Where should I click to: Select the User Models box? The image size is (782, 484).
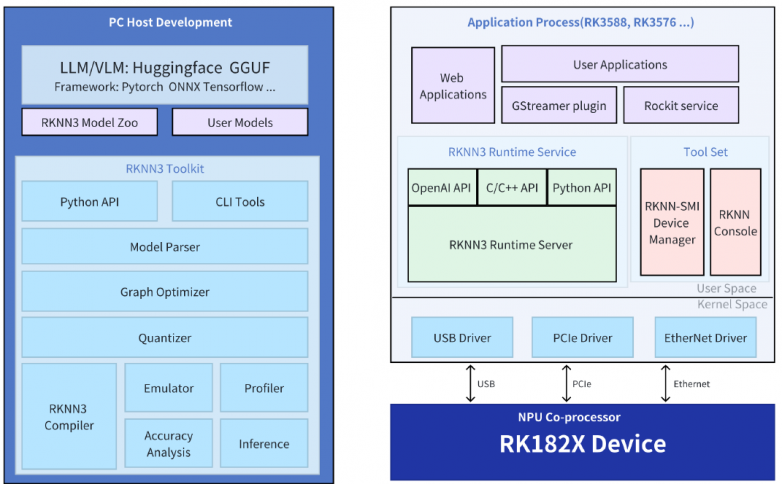click(240, 122)
